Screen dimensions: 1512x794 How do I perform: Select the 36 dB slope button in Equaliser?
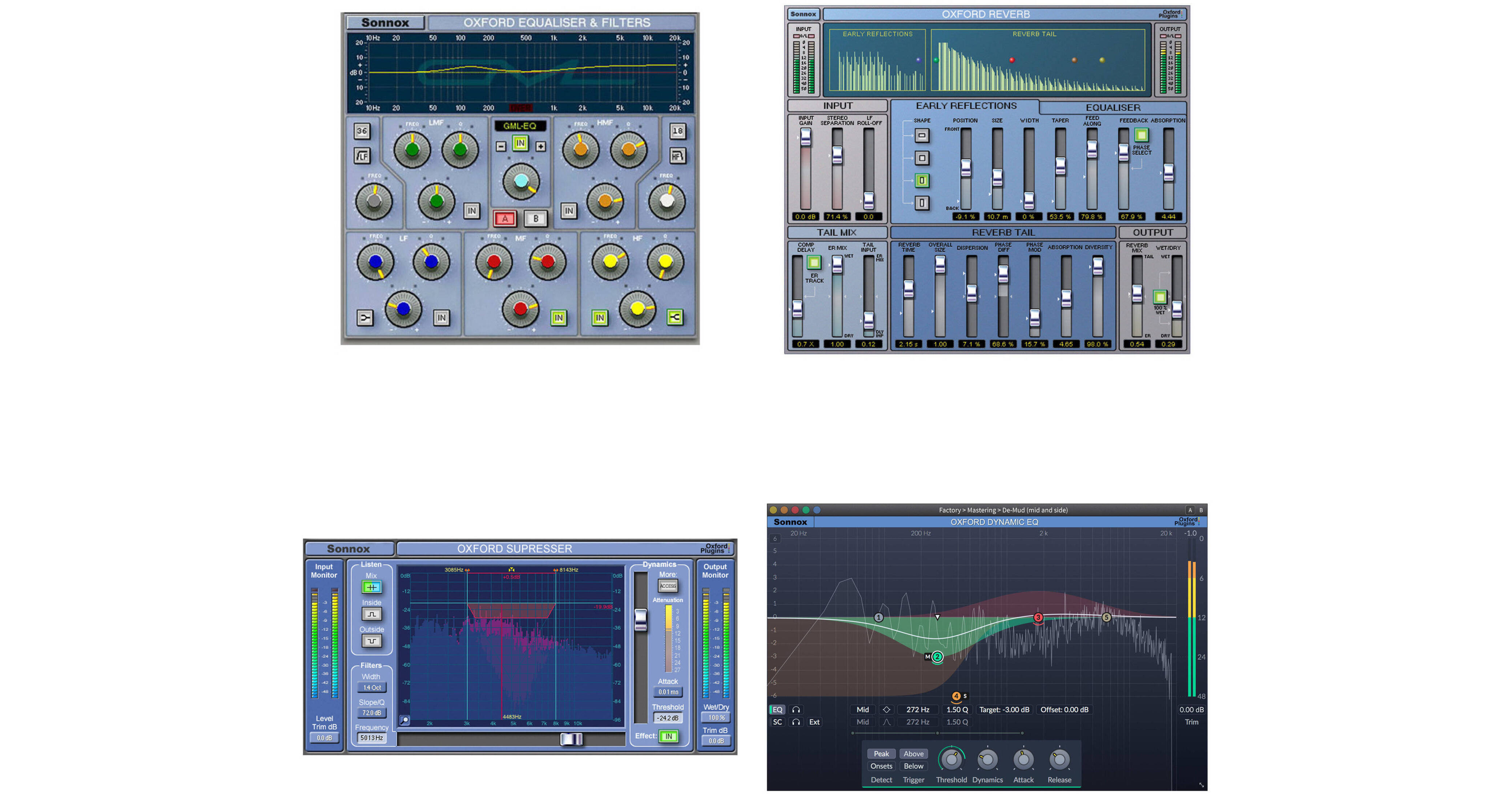tap(362, 131)
